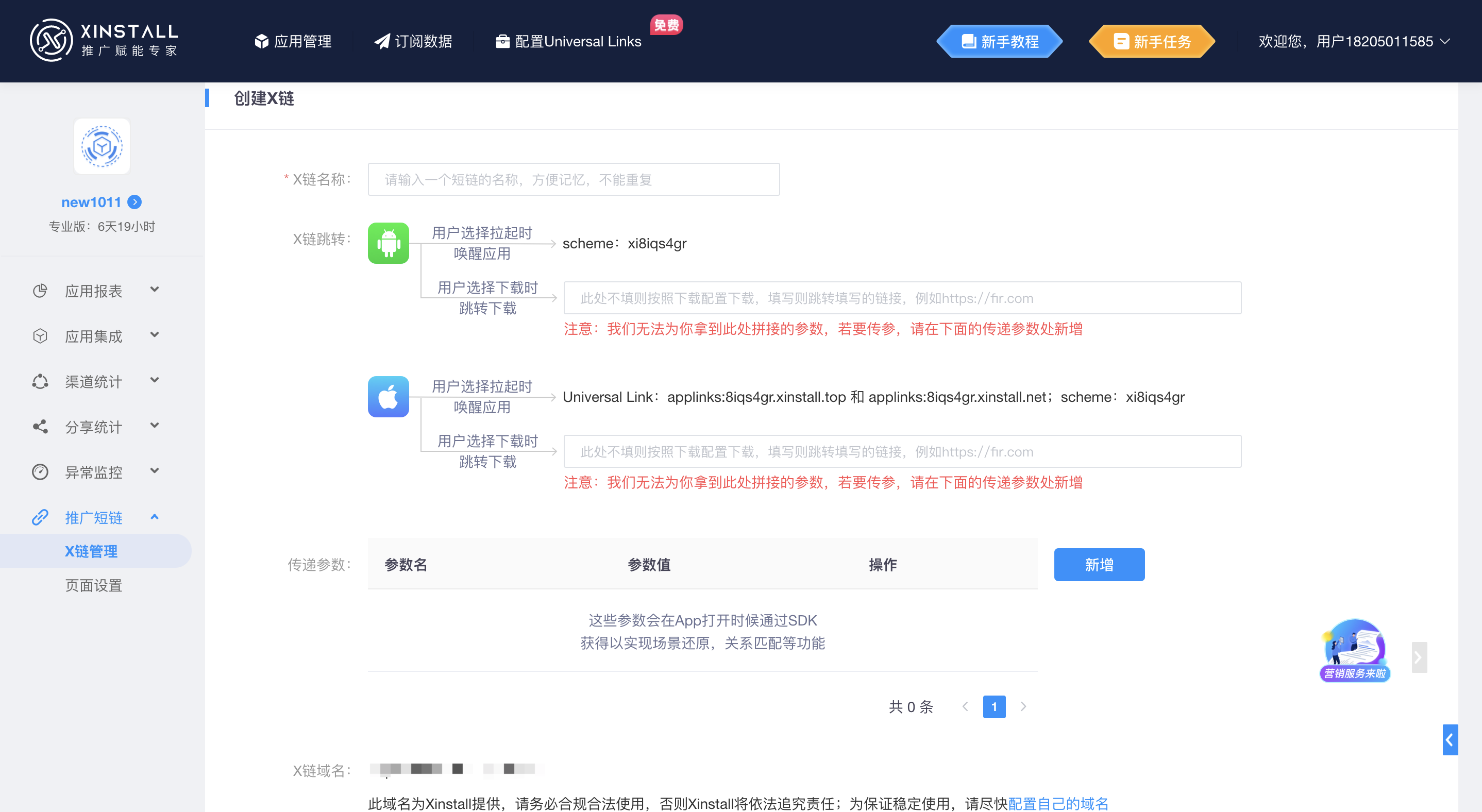Click the red 免费 badge
The height and width of the screenshot is (812, 1482).
666,25
